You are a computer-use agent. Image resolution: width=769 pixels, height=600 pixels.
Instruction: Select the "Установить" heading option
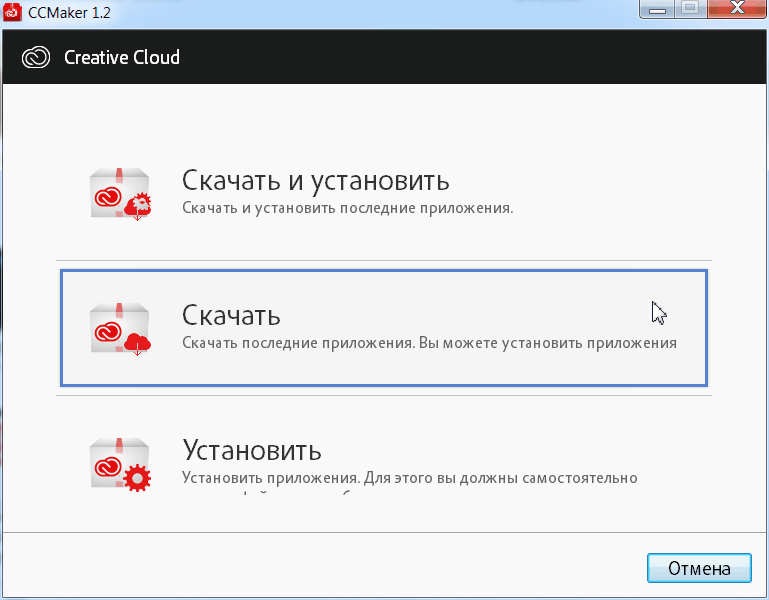[252, 450]
